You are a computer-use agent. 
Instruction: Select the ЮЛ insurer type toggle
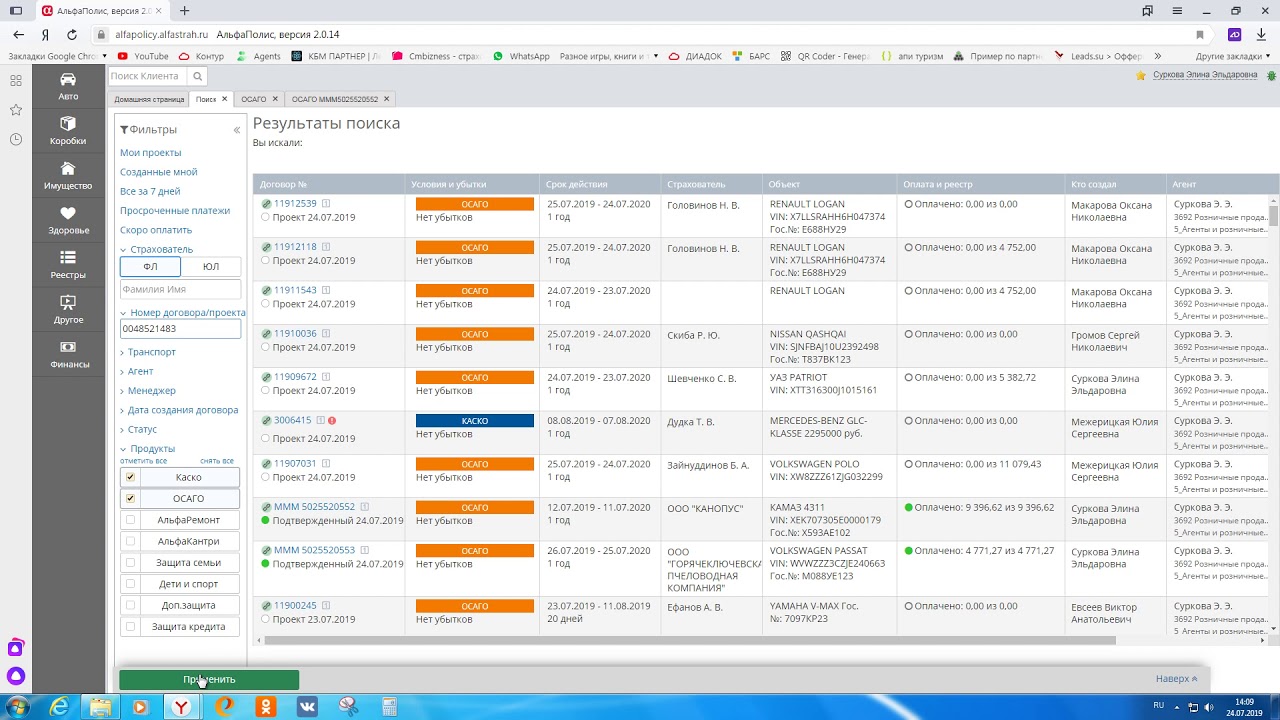pos(211,267)
